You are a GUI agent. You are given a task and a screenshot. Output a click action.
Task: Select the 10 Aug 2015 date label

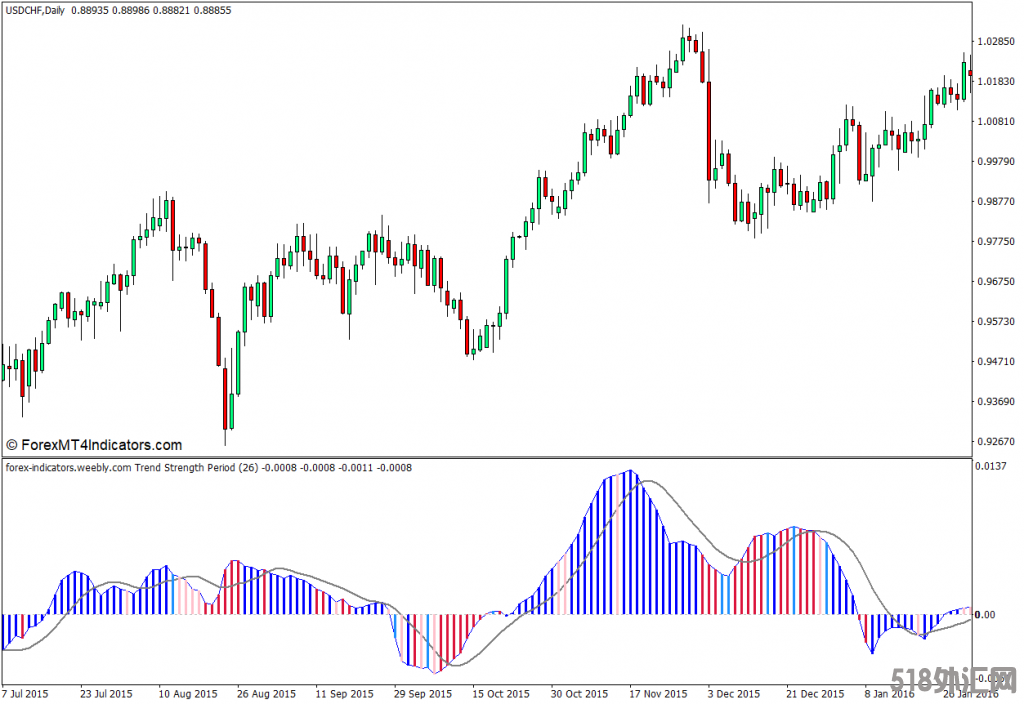click(190, 693)
